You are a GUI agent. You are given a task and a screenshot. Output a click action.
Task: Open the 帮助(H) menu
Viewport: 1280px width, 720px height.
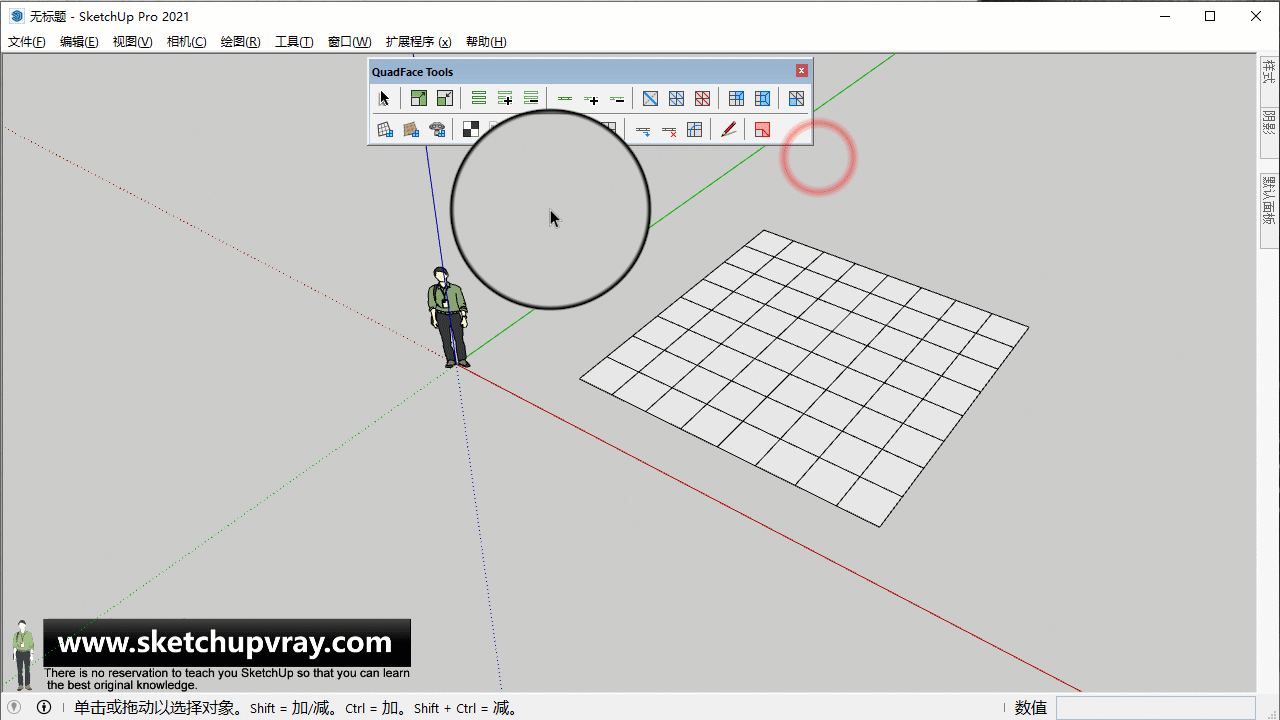tap(486, 42)
